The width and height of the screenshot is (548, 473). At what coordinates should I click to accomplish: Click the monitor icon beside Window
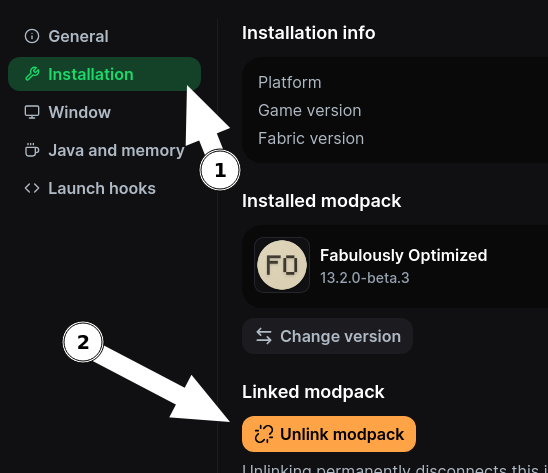click(32, 112)
